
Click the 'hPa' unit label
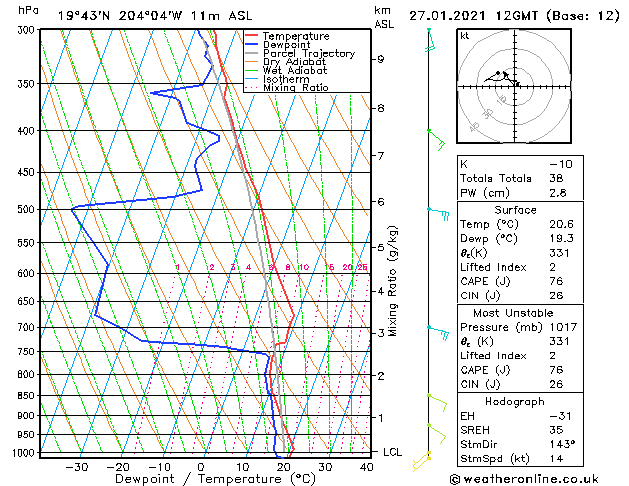28,10
